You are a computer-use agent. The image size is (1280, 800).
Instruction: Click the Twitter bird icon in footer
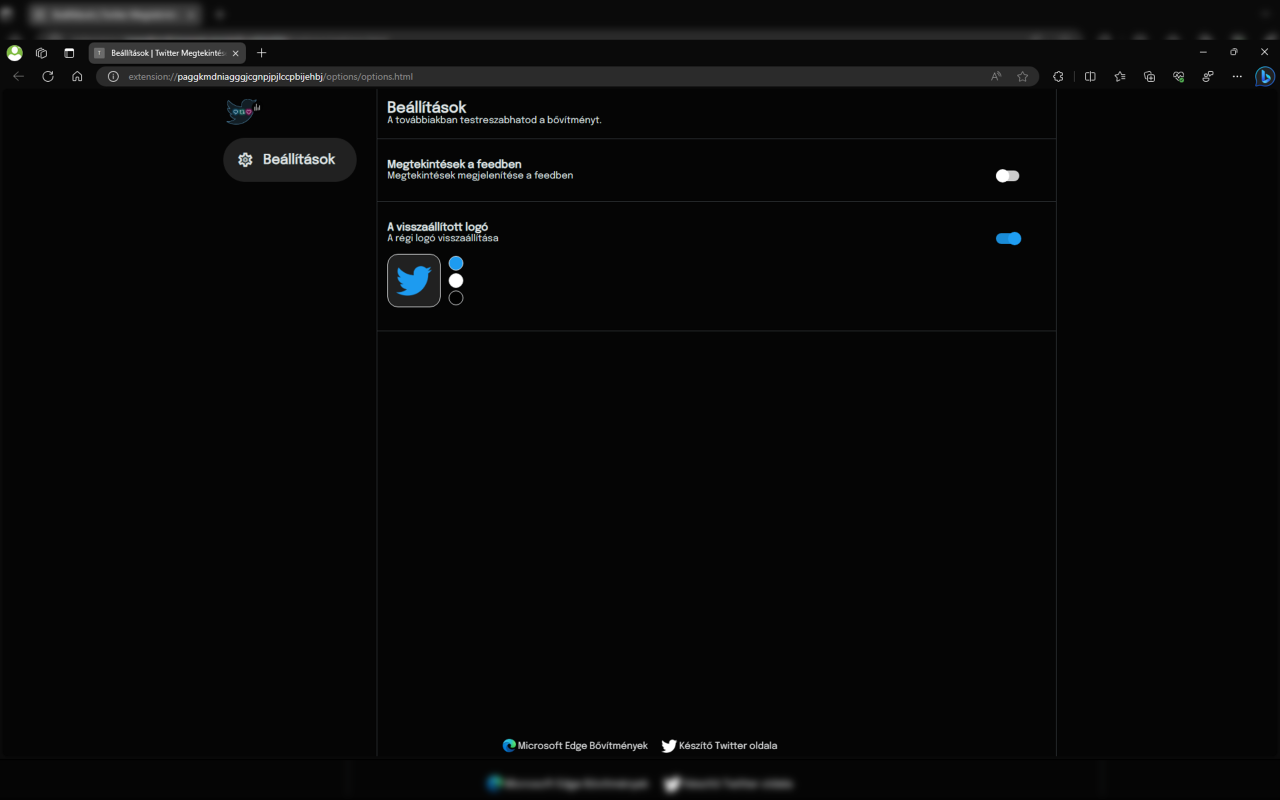coord(669,746)
